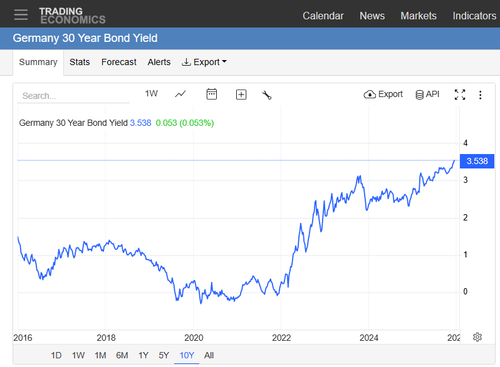Open the Alerts tab
Screen dimensions: 500x367
(159, 62)
